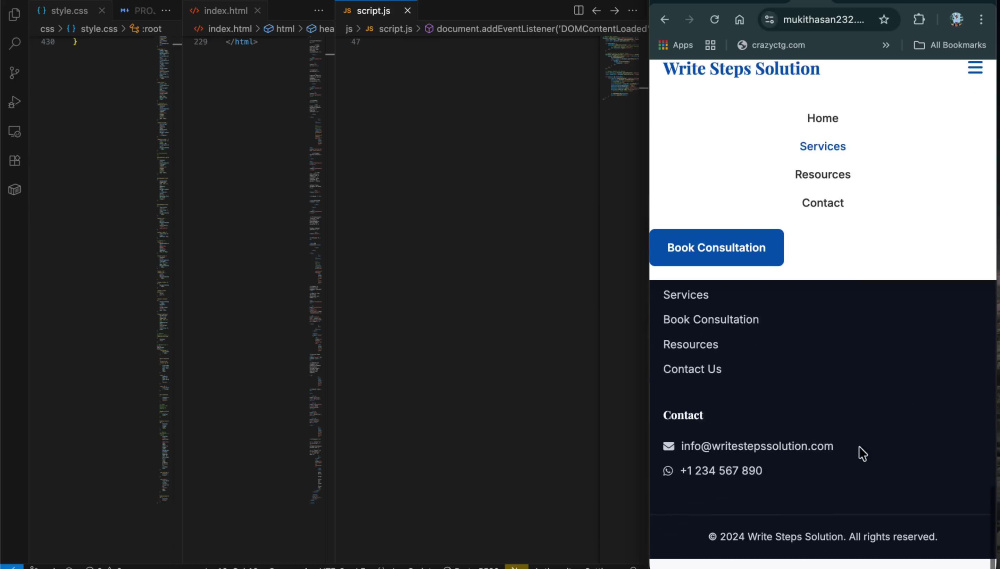Click the blue Book Consultation button
Screen dimensions: 1000x569
[x=716, y=248]
